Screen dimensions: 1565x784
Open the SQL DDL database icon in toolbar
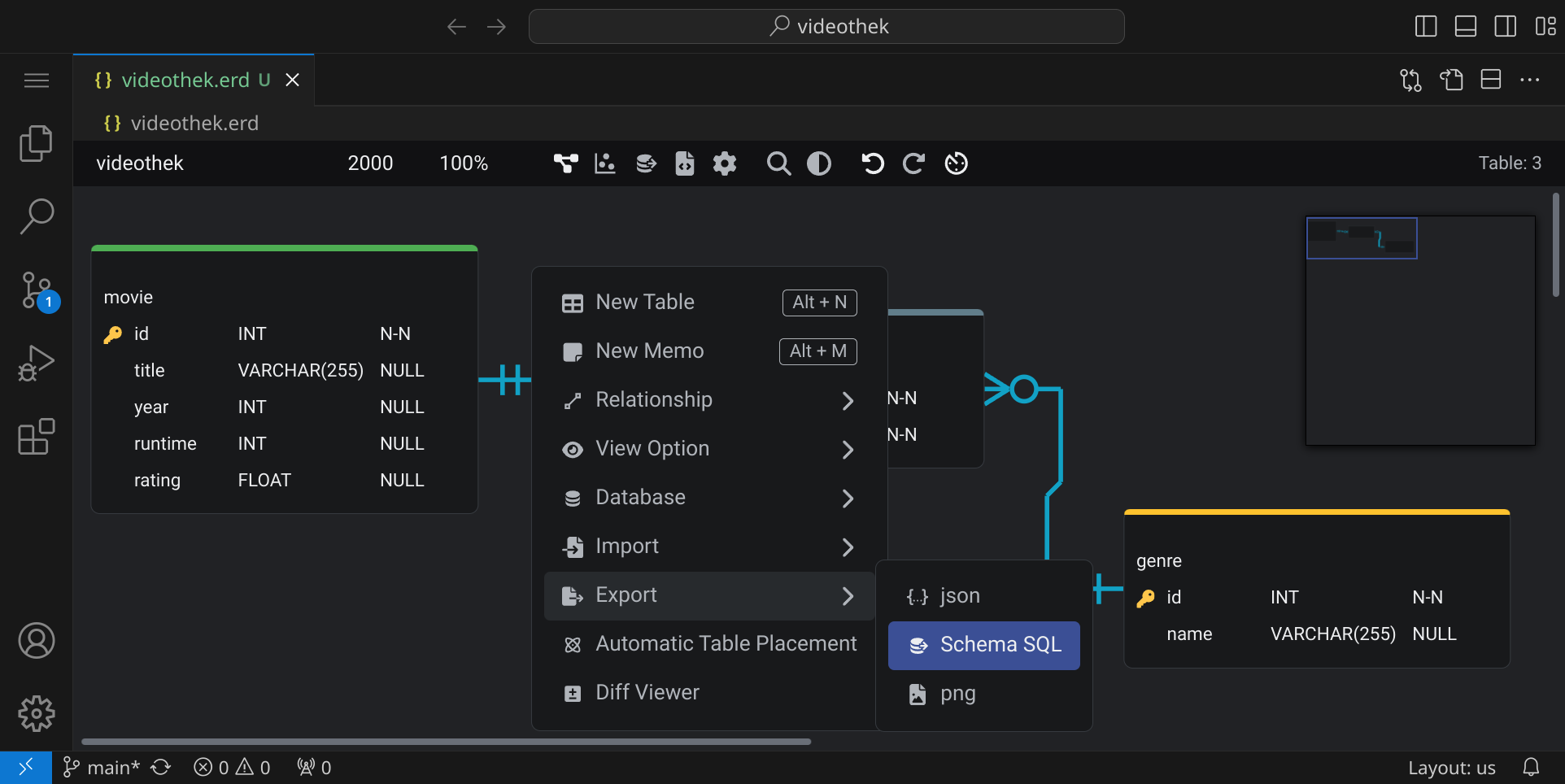[x=646, y=163]
